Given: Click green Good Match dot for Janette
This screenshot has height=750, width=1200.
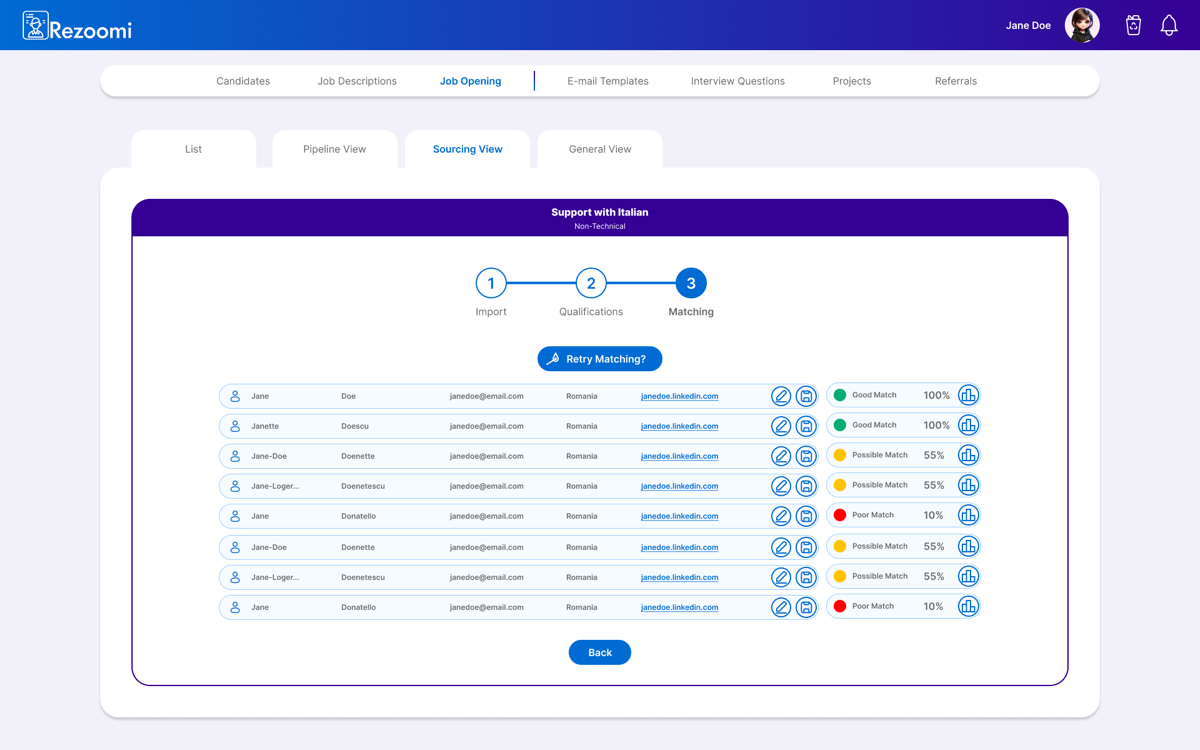Looking at the screenshot, I should click(840, 425).
